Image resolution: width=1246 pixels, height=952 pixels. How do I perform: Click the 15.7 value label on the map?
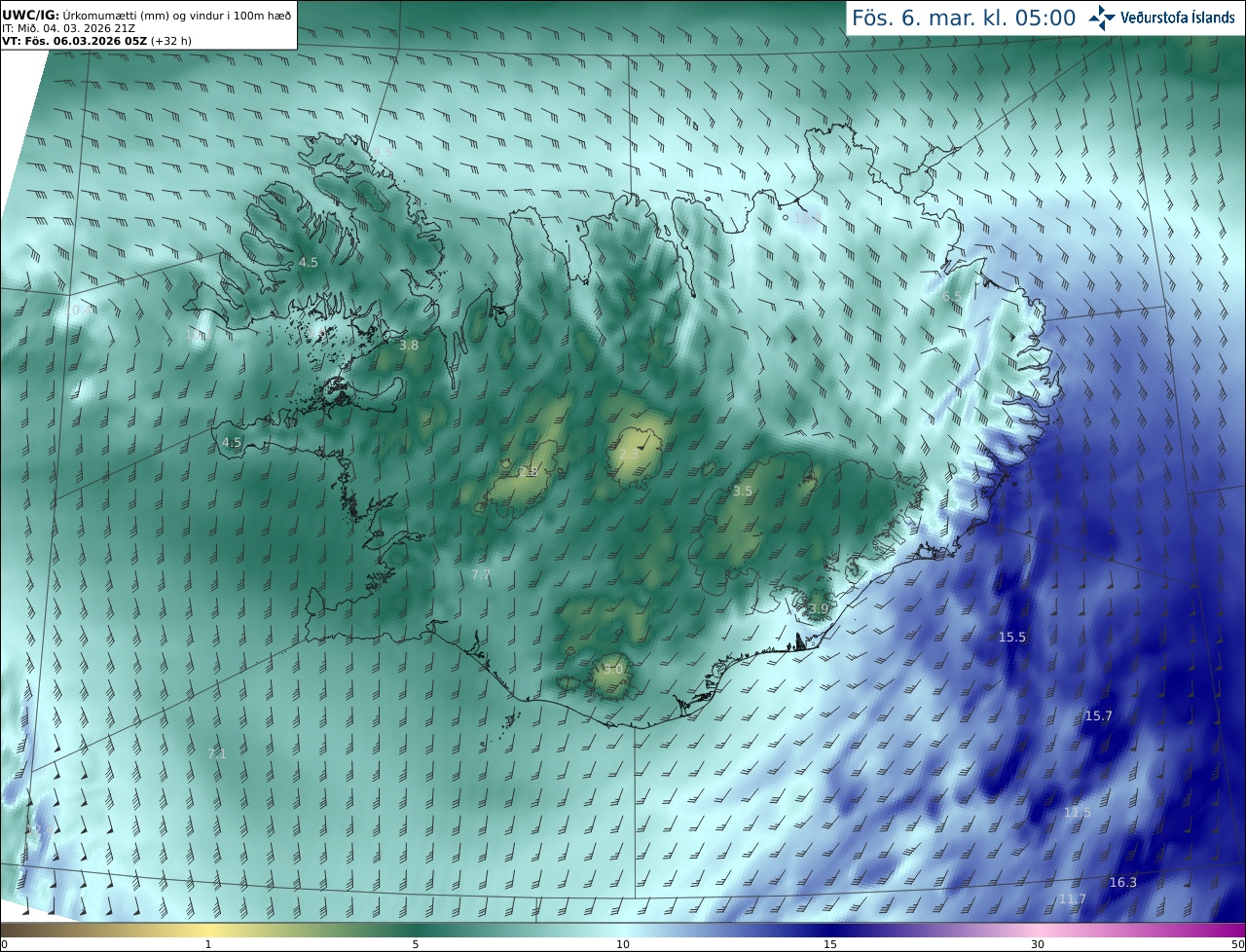click(1098, 715)
